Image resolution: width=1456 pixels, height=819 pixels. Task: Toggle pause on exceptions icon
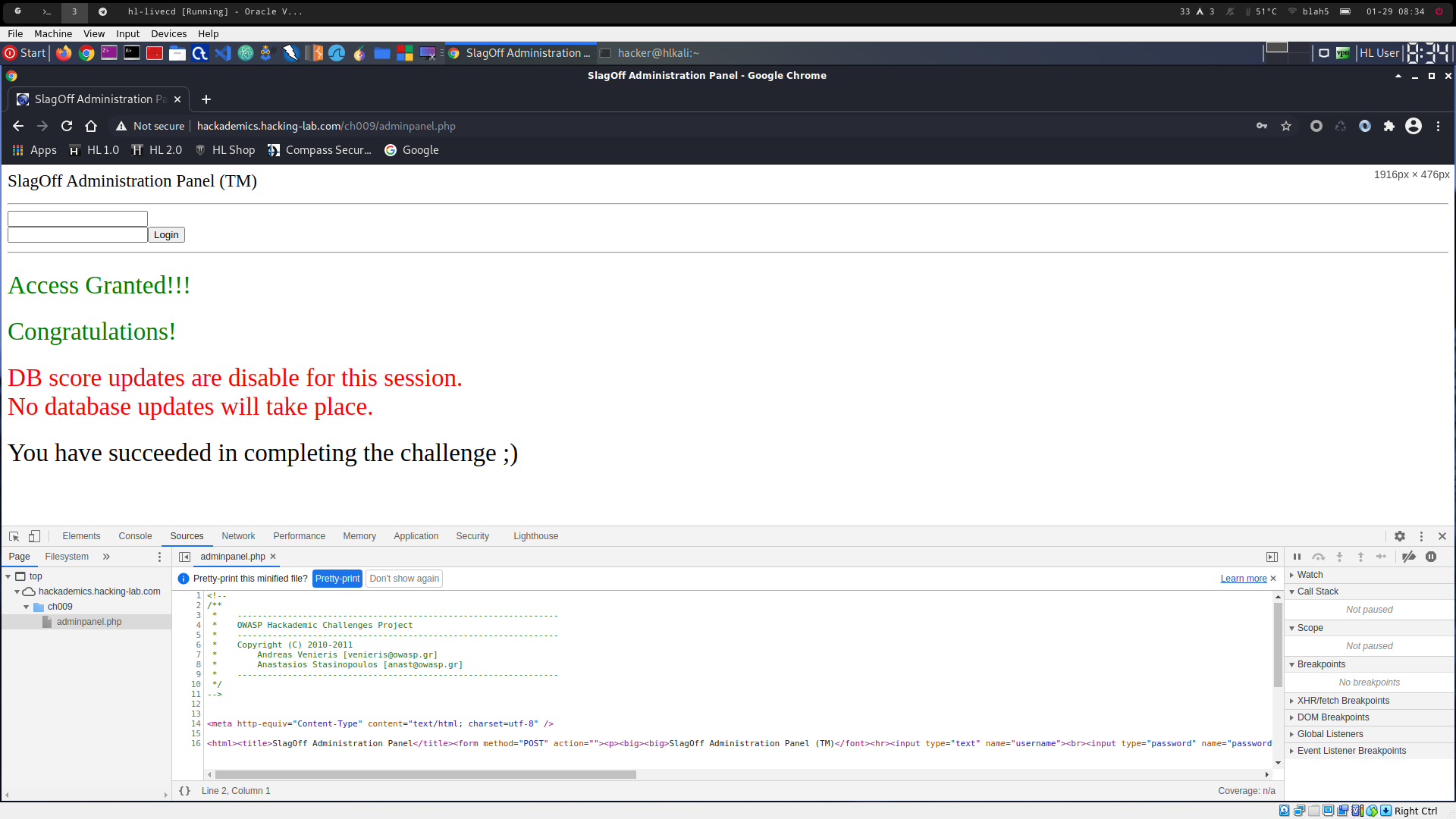pyautogui.click(x=1431, y=557)
